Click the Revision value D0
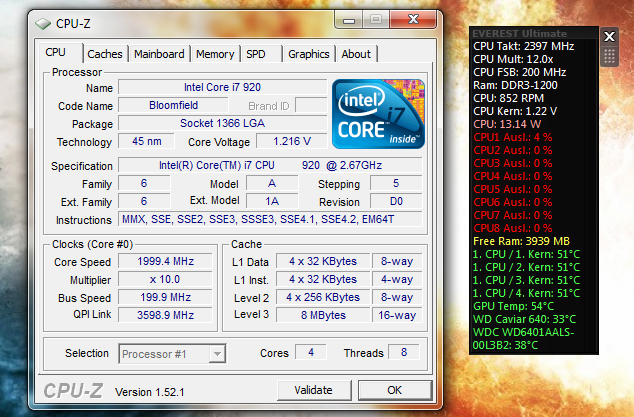 (x=396, y=201)
